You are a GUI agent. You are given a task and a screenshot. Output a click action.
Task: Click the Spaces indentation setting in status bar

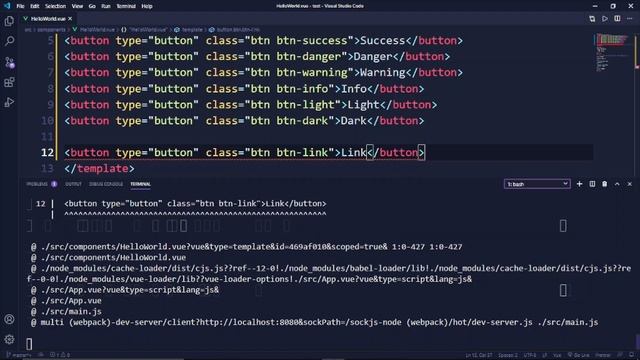[508, 355]
